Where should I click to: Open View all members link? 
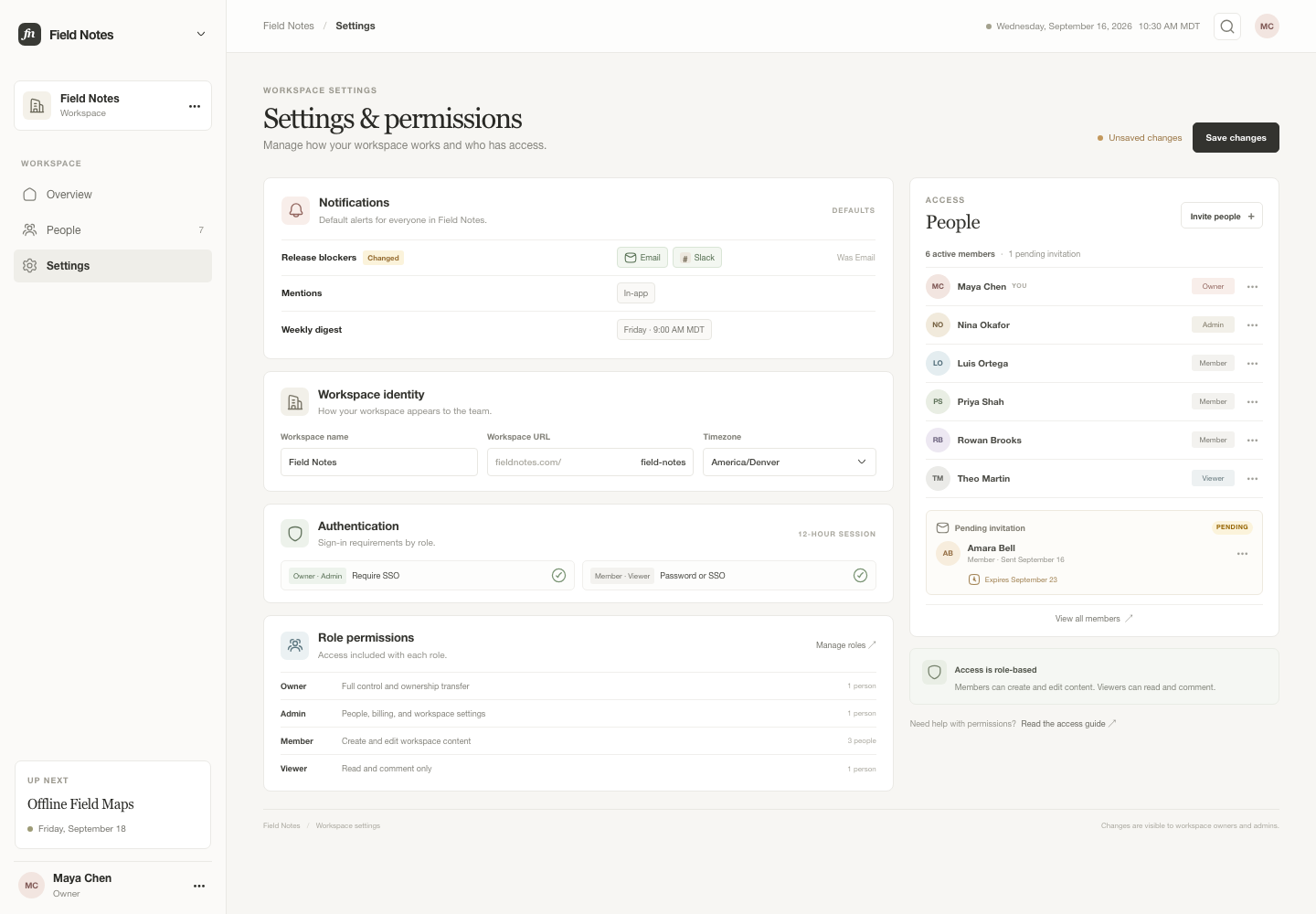[1094, 619]
